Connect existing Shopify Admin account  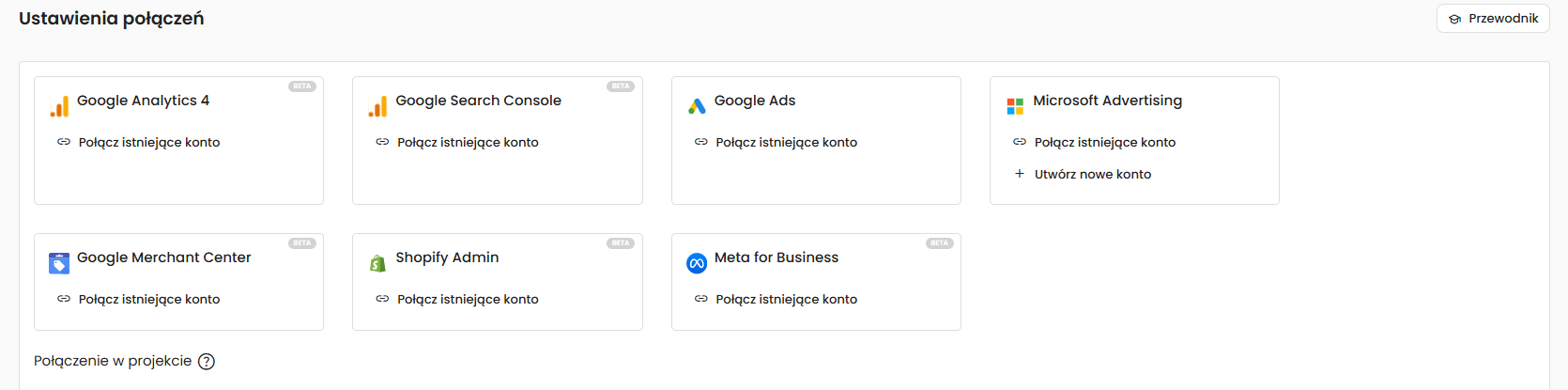467,300
